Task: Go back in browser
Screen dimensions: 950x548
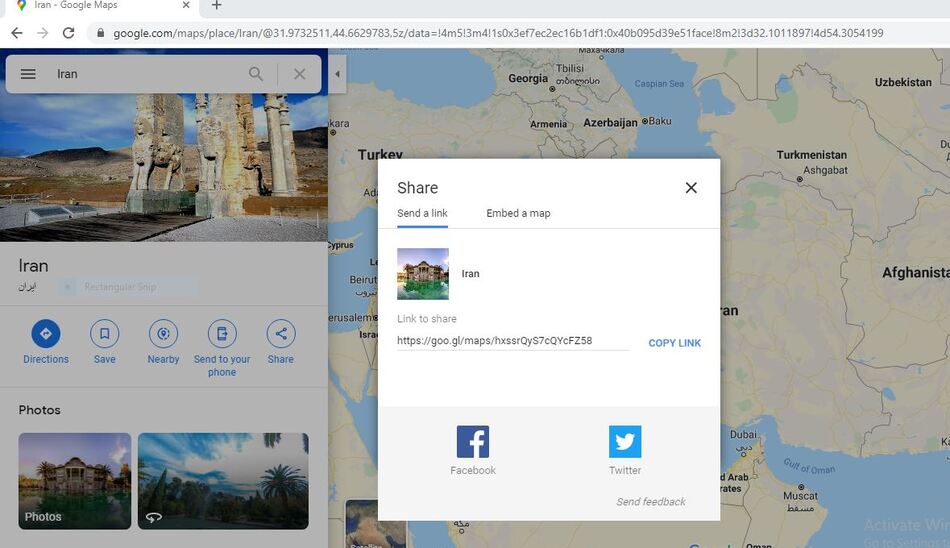Action: coord(16,33)
